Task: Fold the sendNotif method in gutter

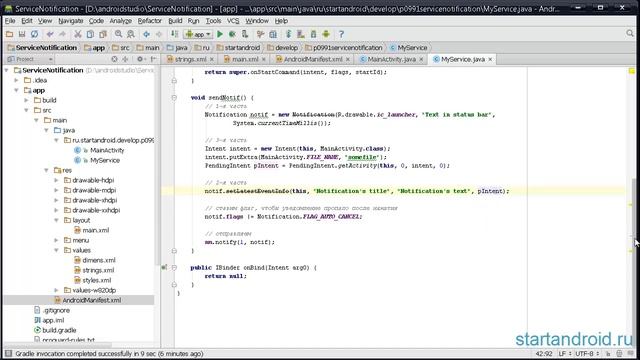Action: pos(174,98)
